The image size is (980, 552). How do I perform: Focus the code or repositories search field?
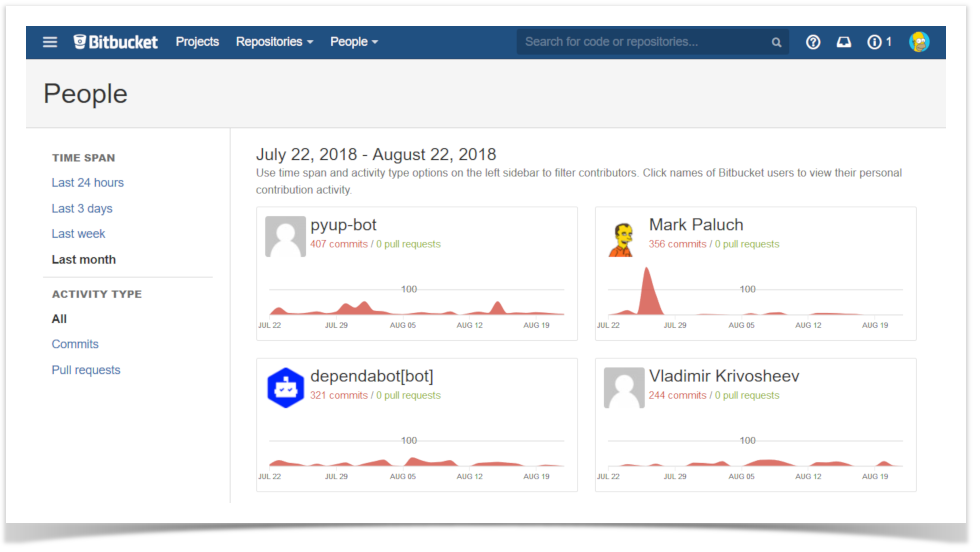pyautogui.click(x=652, y=42)
